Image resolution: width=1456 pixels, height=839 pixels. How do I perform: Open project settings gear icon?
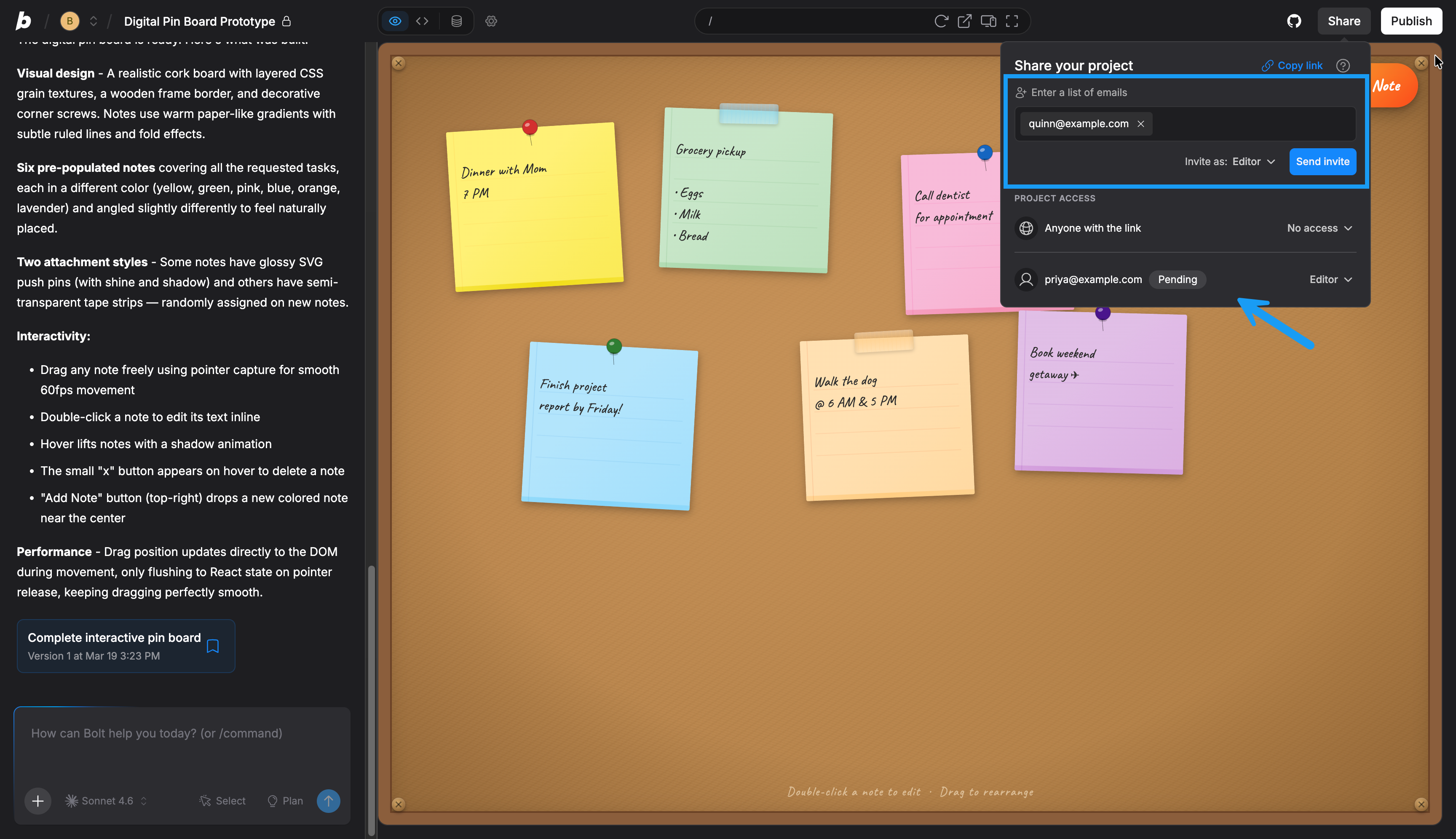pyautogui.click(x=490, y=21)
